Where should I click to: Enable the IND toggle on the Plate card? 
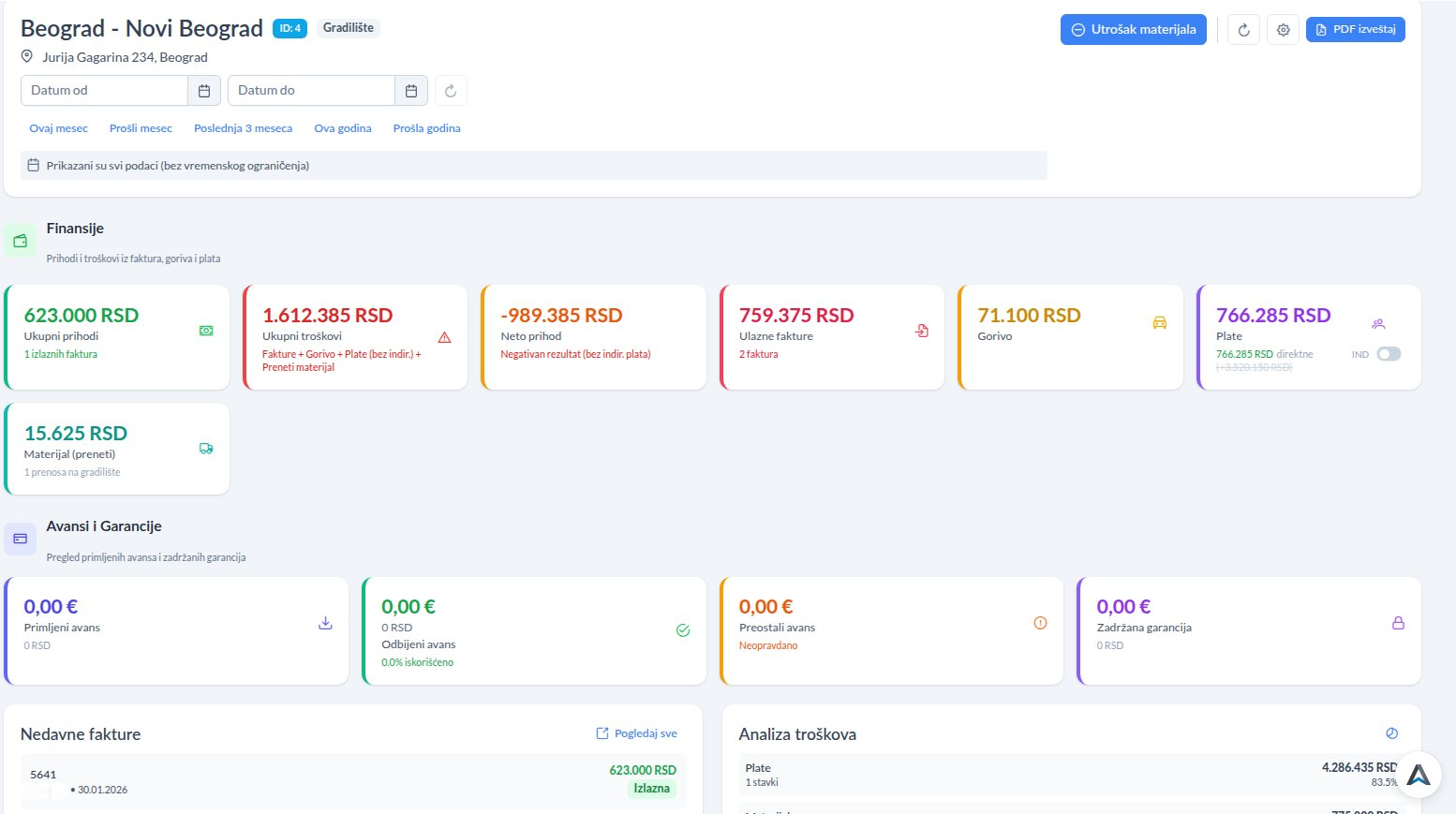click(x=1388, y=353)
